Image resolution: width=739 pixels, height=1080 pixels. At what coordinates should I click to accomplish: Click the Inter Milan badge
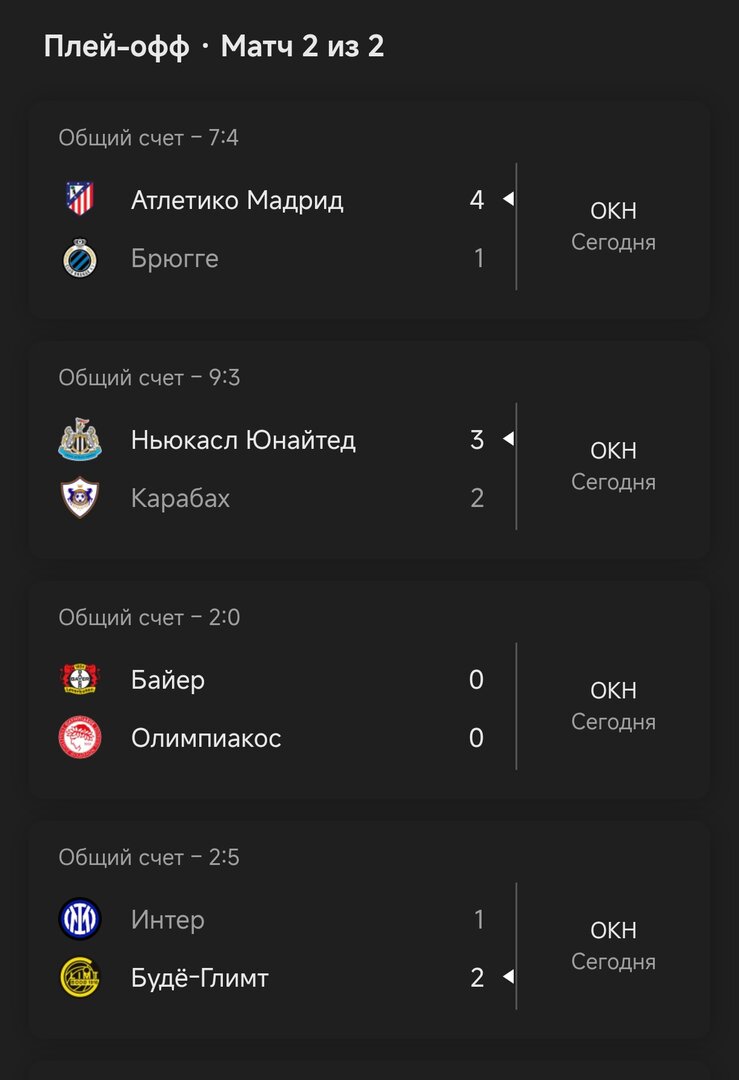pyautogui.click(x=80, y=920)
